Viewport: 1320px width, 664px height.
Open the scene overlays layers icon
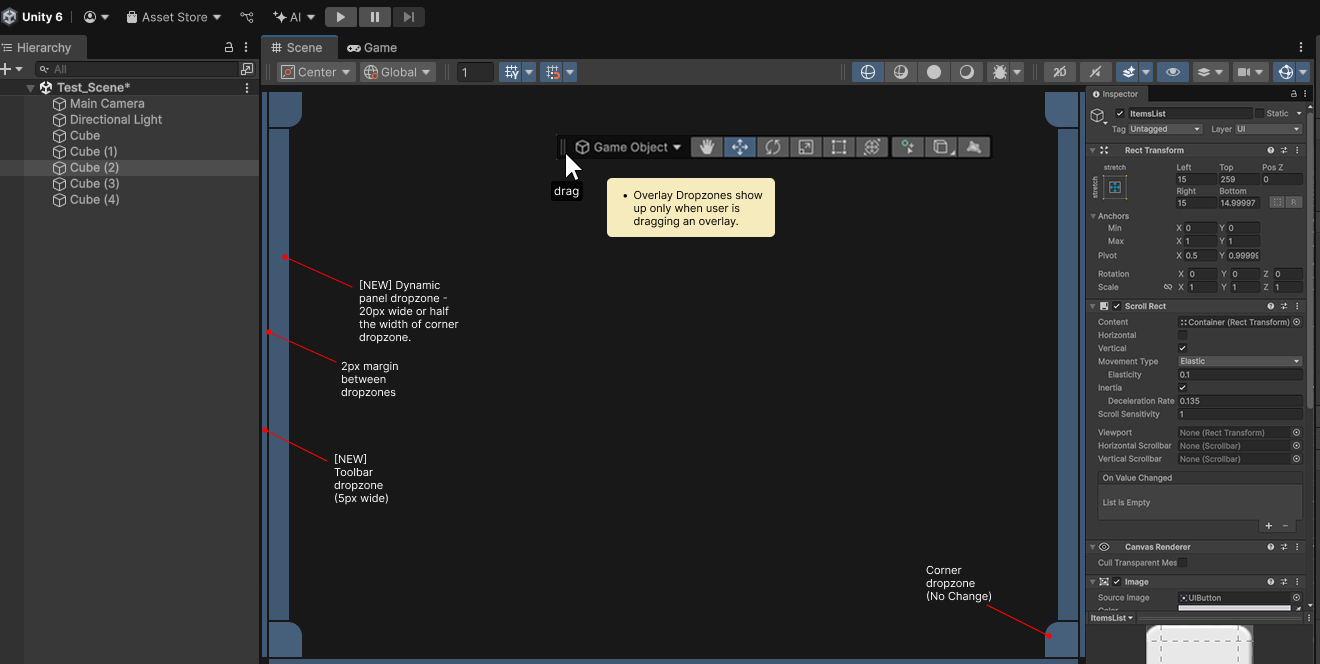coord(1210,72)
